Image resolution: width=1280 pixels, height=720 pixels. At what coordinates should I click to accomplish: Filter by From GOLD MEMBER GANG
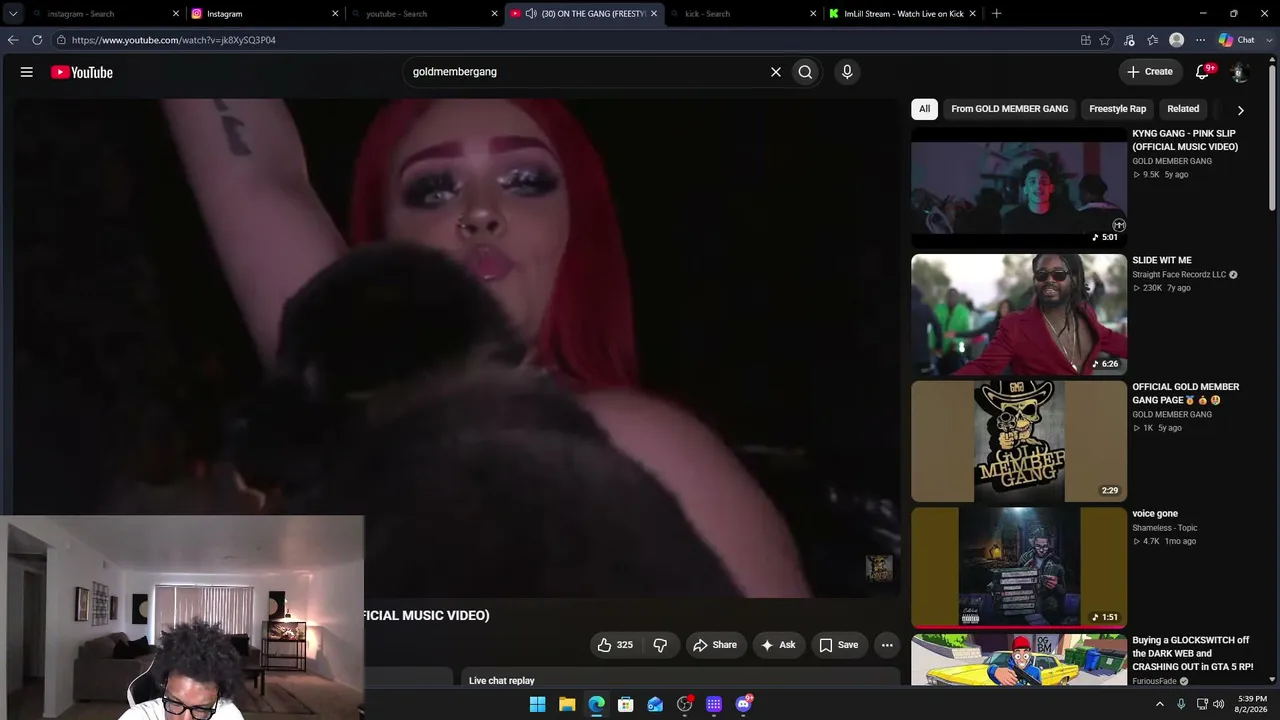point(1009,109)
